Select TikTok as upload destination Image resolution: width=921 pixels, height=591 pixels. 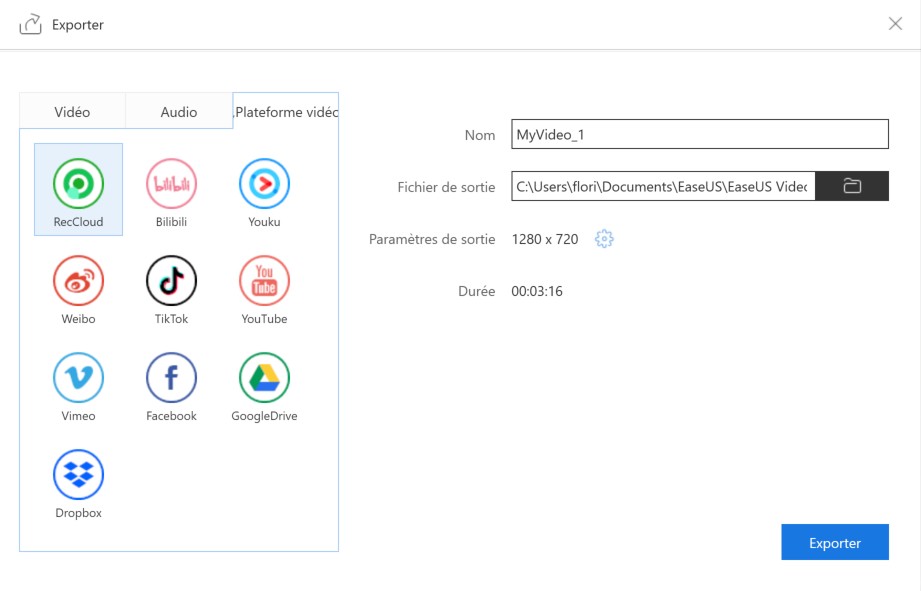tap(171, 281)
